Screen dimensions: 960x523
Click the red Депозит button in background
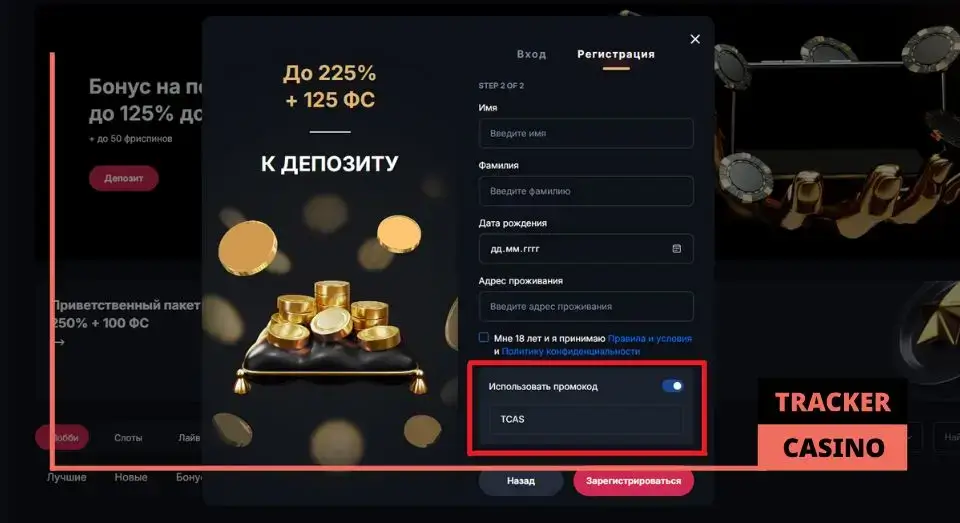click(124, 178)
